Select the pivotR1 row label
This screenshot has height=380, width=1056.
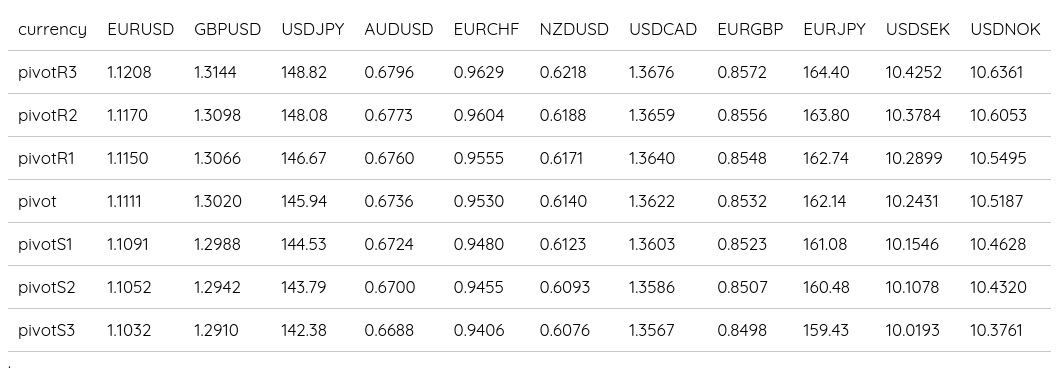pyautogui.click(x=46, y=158)
